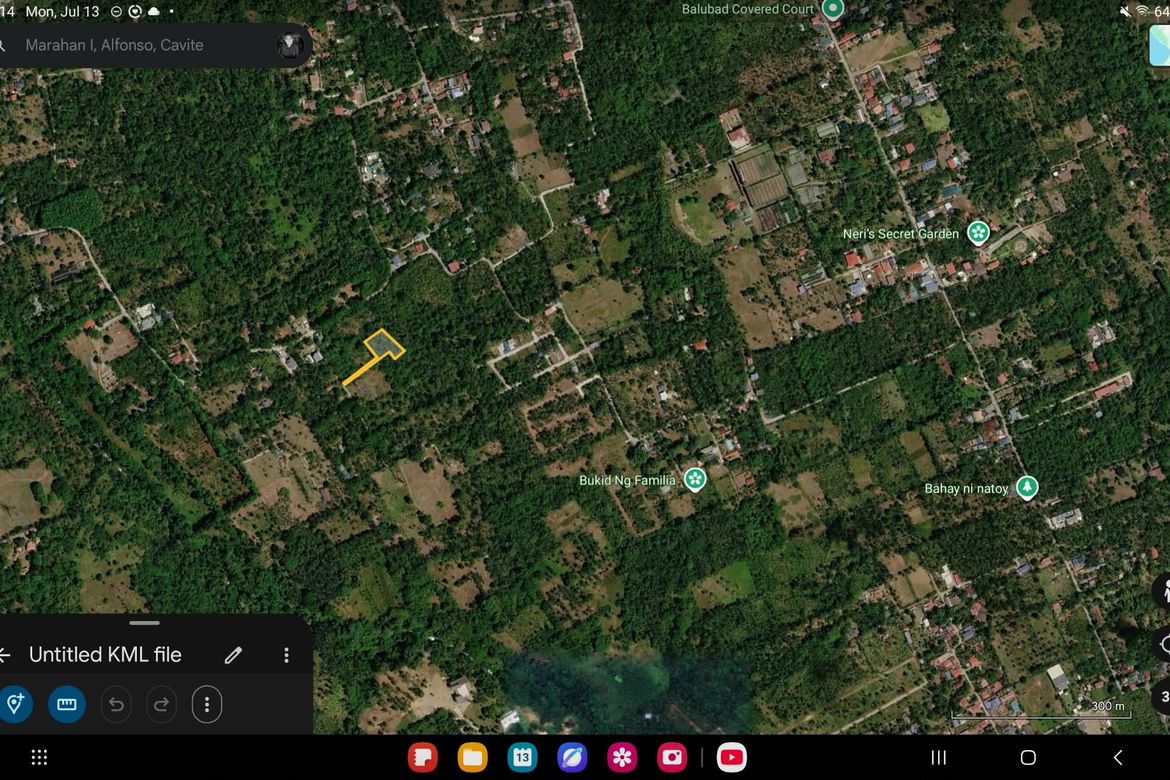Image resolution: width=1170 pixels, height=780 pixels.
Task: Click the Bahay ni natoy label
Action: (966, 488)
